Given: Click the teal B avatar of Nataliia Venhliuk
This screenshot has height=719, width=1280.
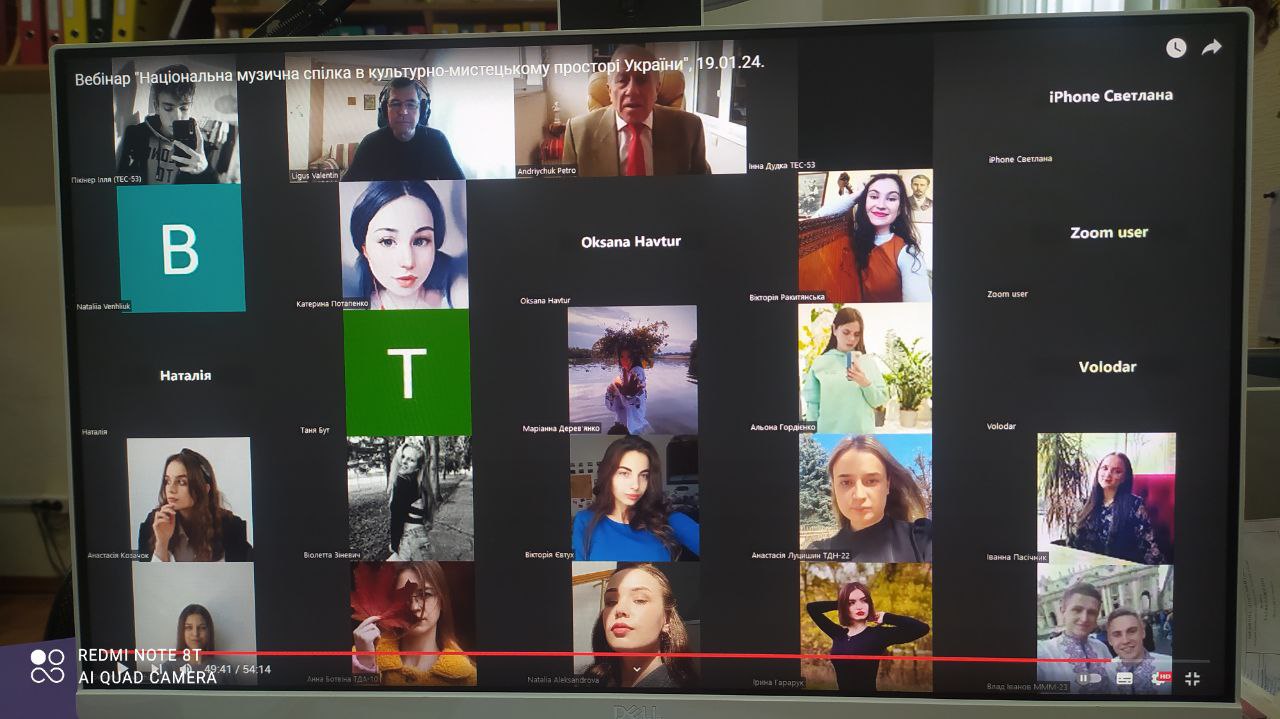Looking at the screenshot, I should (x=181, y=248).
